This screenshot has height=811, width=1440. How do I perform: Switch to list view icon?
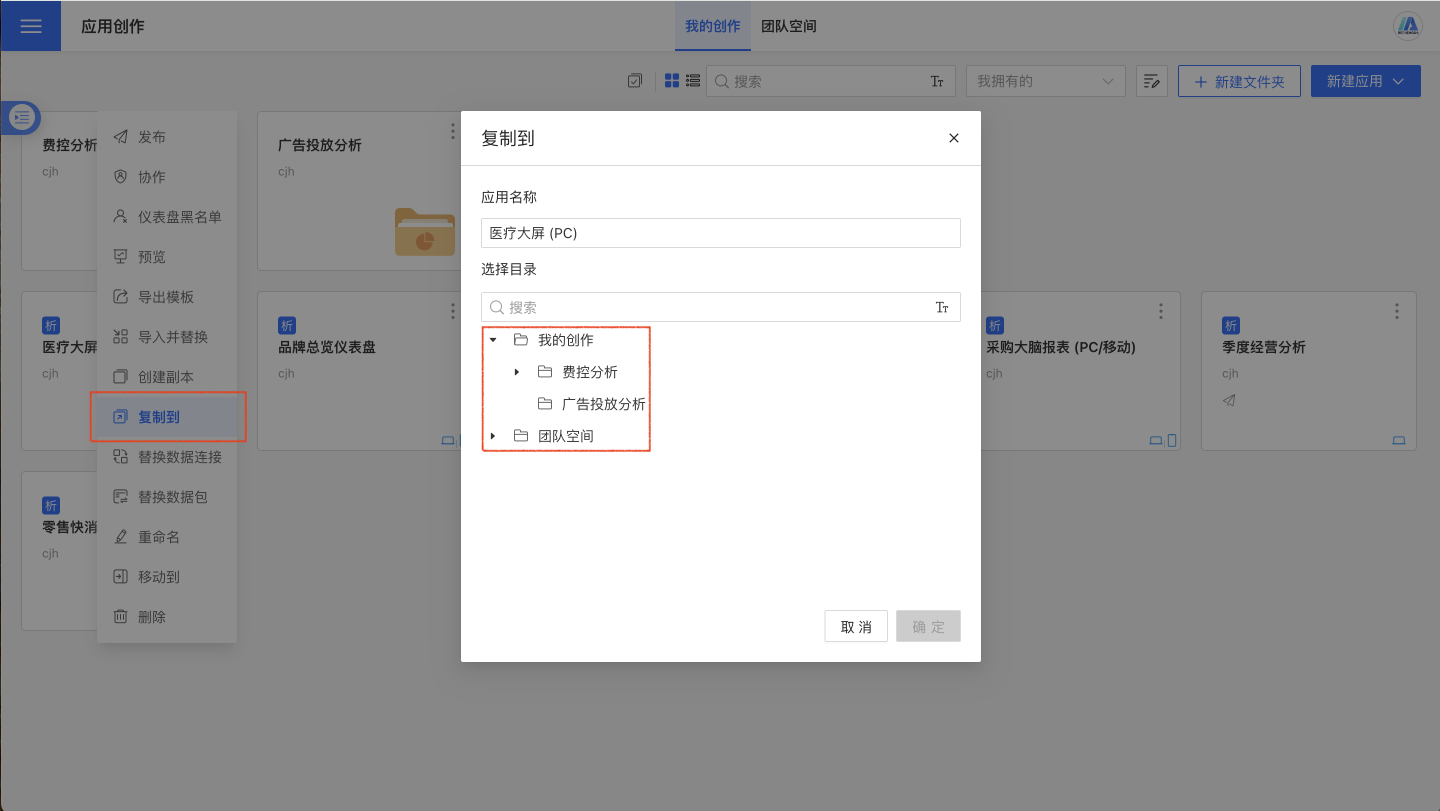(x=692, y=81)
